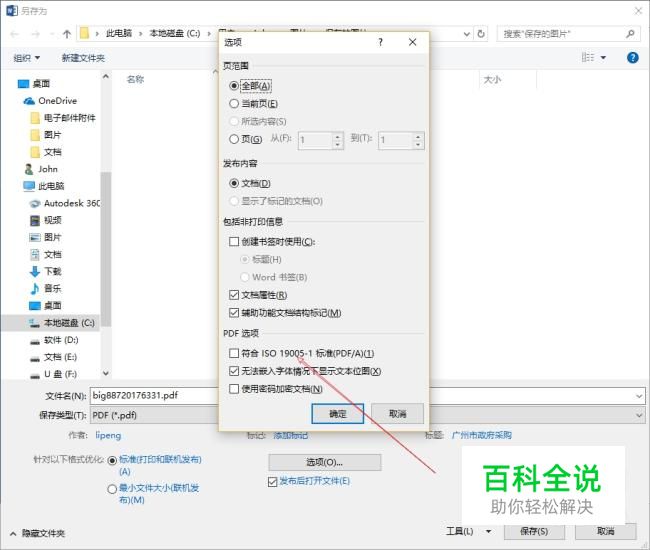The height and width of the screenshot is (550, 650).
Task: Click navigation pane scrollbar up arrow
Action: coord(106,76)
